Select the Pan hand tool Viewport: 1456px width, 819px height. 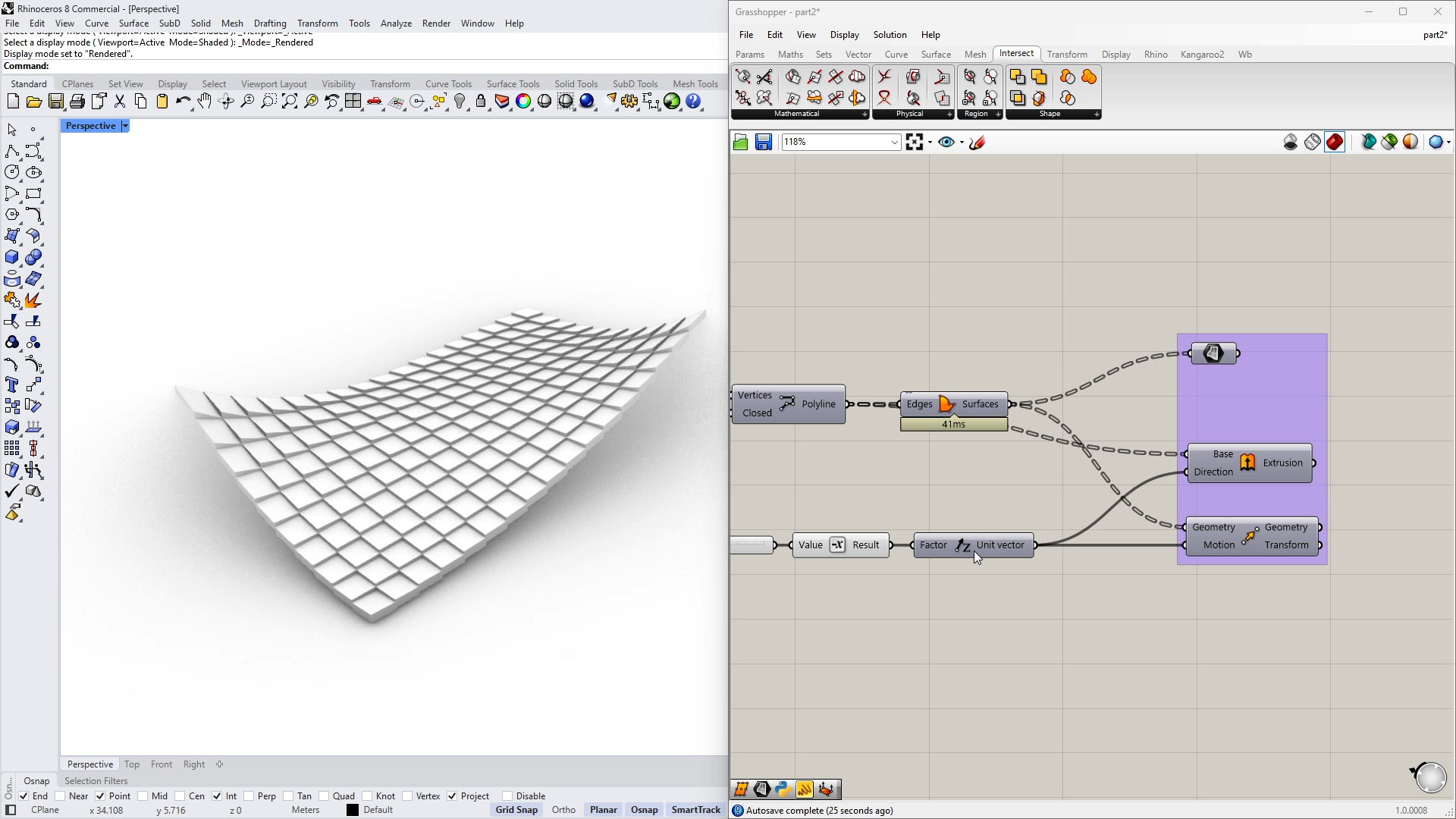point(205,102)
